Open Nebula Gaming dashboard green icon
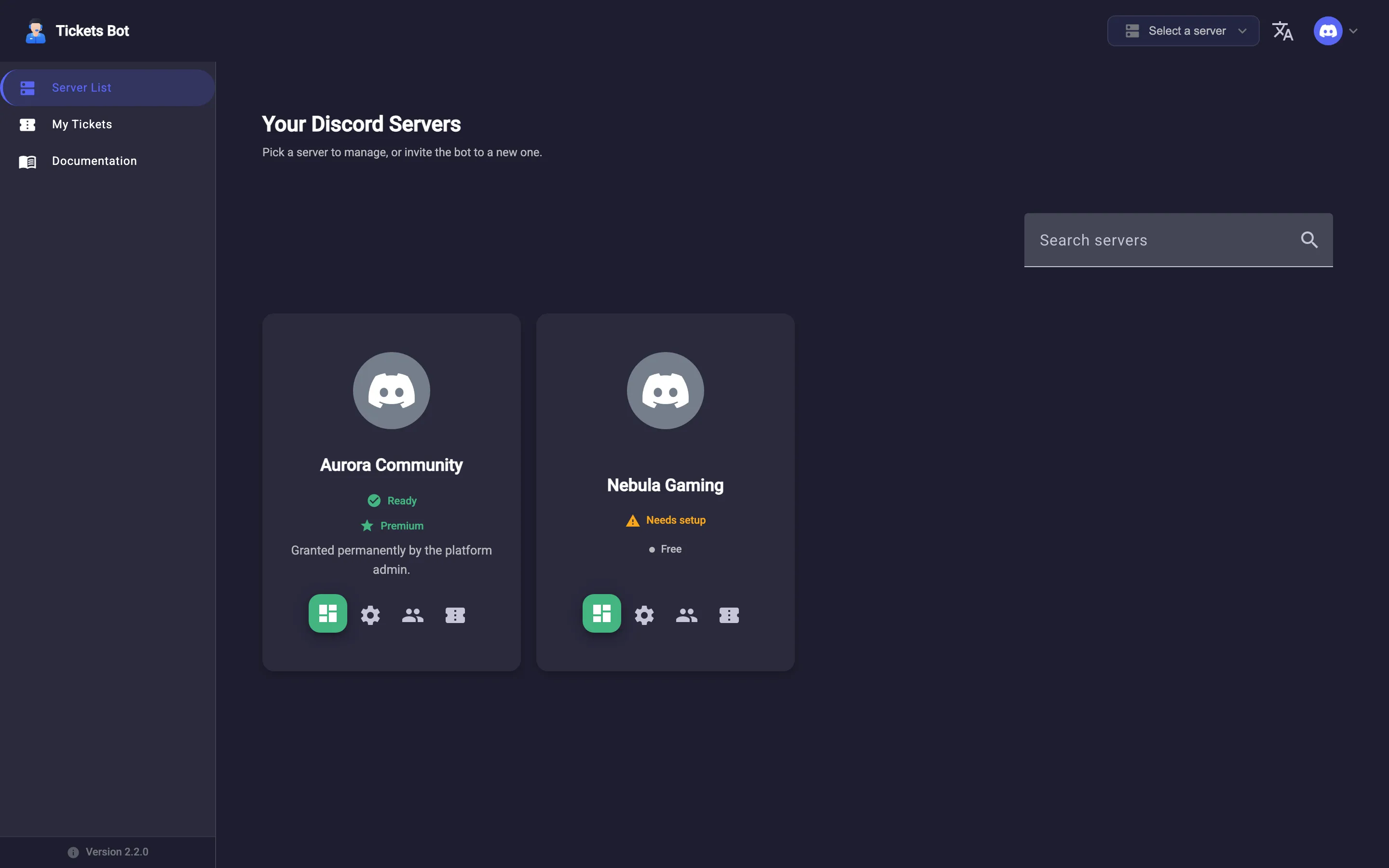1389x868 pixels. point(601,613)
